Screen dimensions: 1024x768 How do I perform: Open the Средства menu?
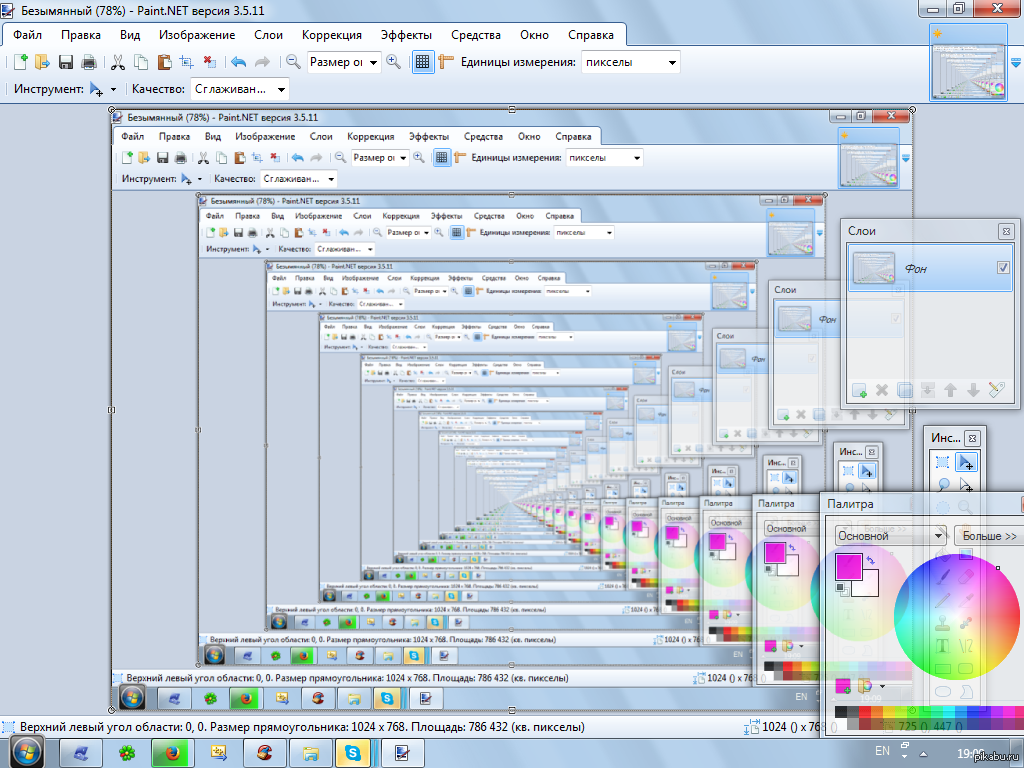click(x=476, y=35)
